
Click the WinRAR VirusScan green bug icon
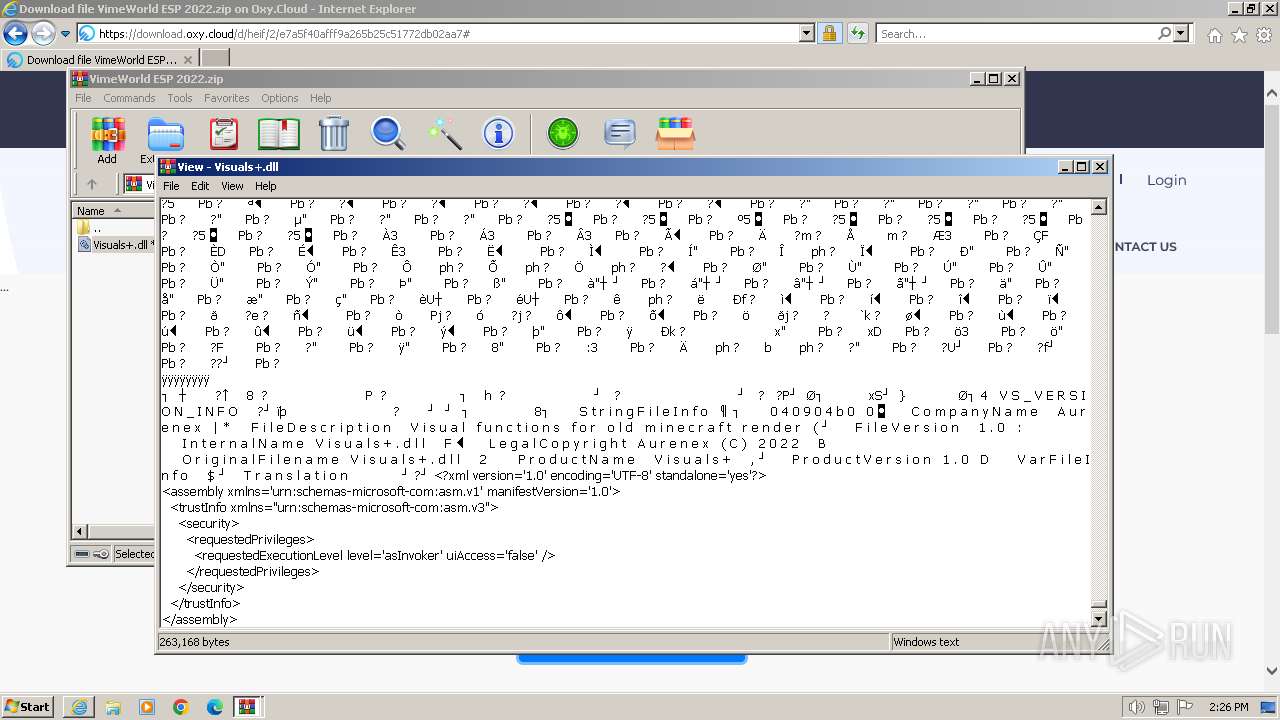tap(563, 133)
